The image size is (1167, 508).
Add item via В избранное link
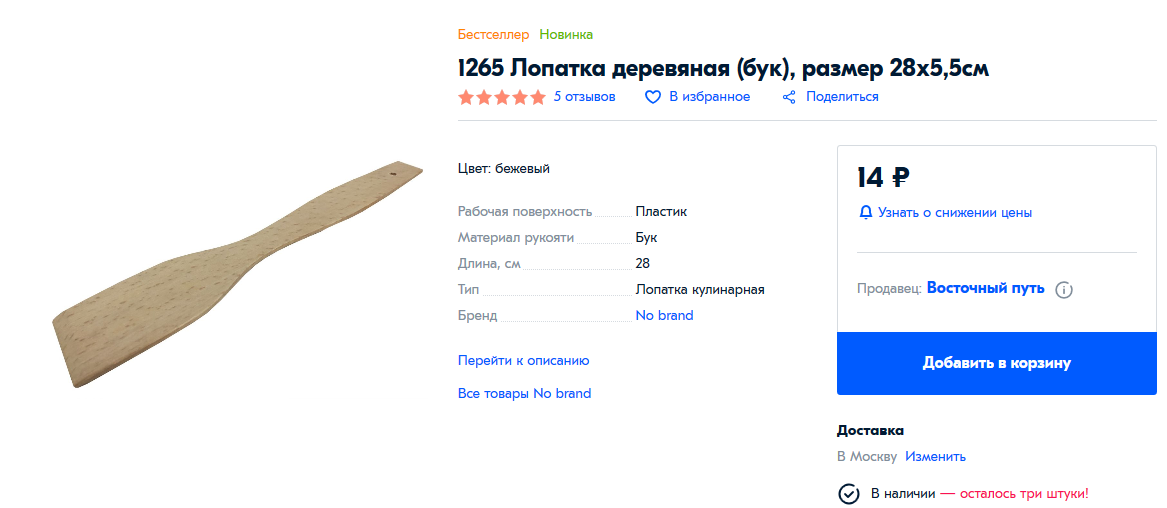tap(709, 97)
